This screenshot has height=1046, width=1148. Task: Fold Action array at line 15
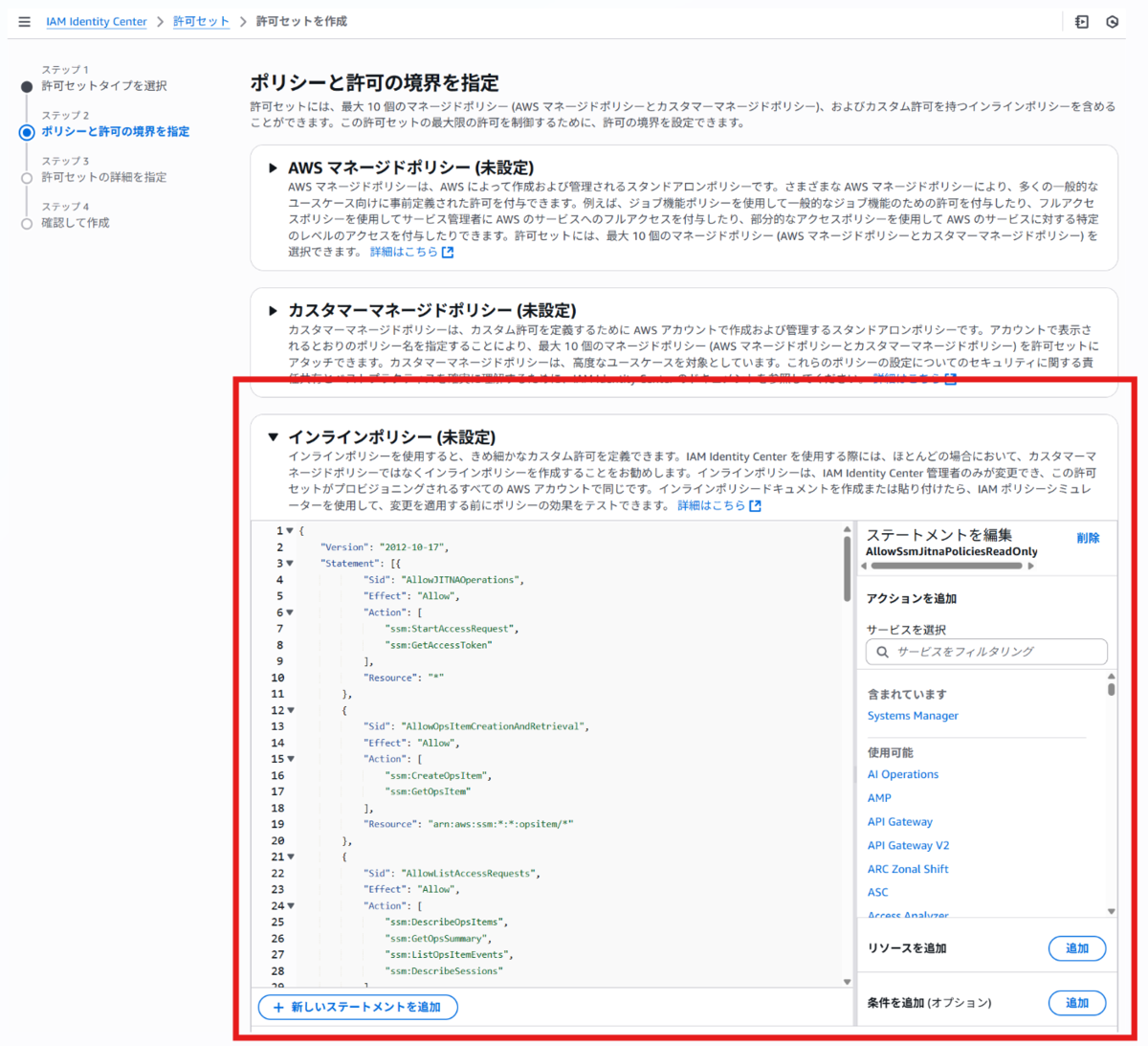290,759
